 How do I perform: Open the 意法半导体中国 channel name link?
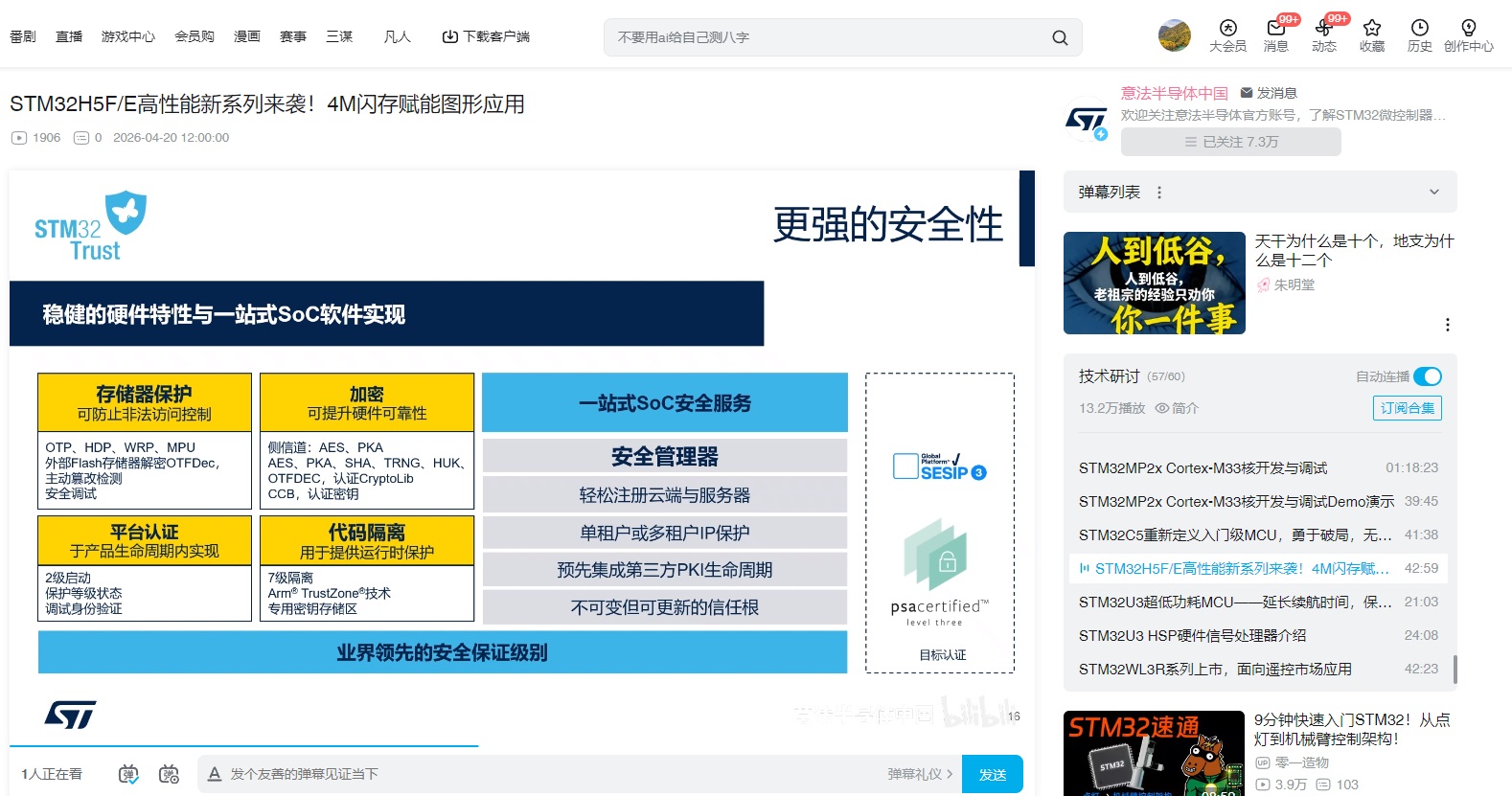(1175, 93)
